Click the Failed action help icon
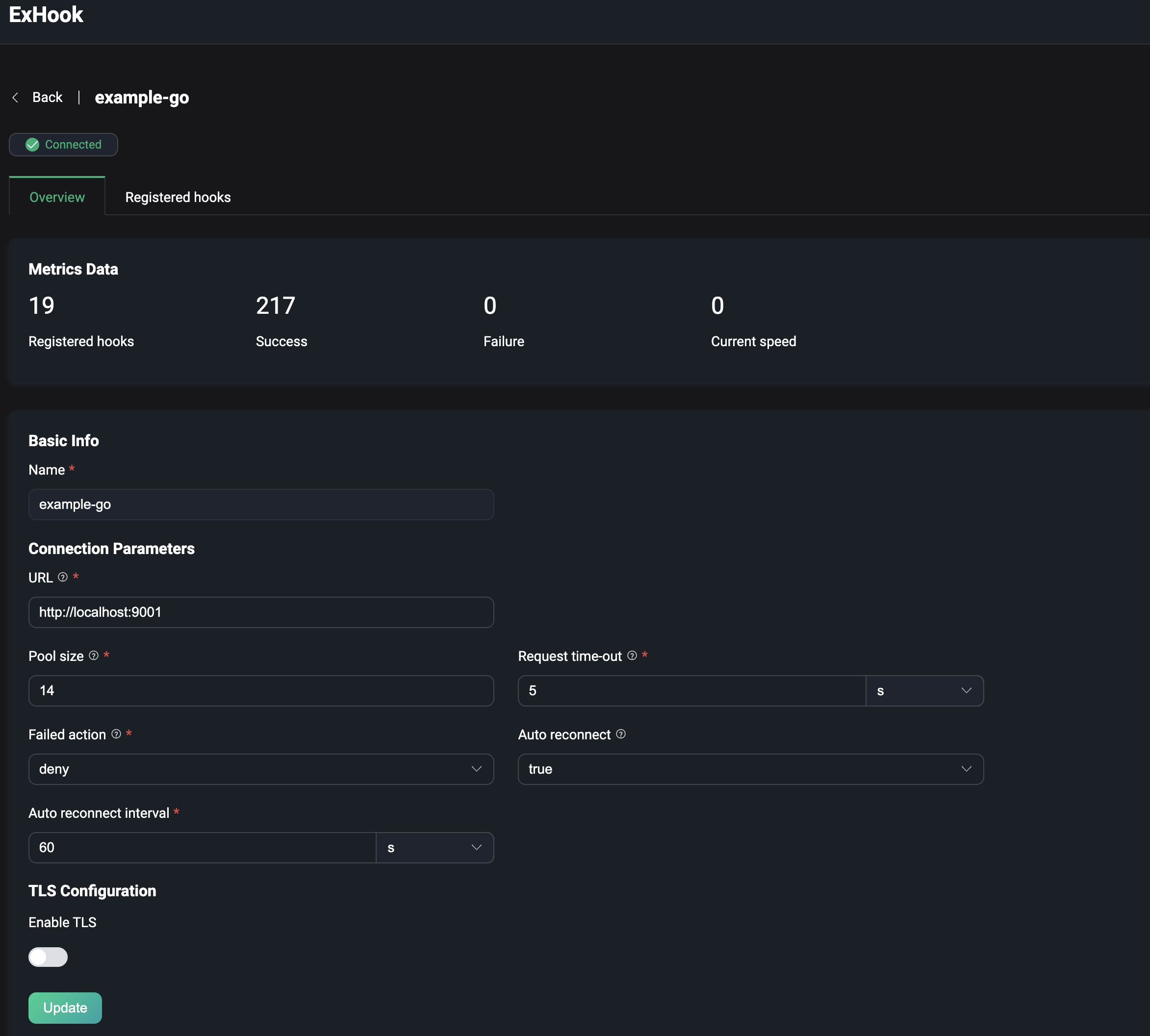The width and height of the screenshot is (1150, 1036). (116, 734)
